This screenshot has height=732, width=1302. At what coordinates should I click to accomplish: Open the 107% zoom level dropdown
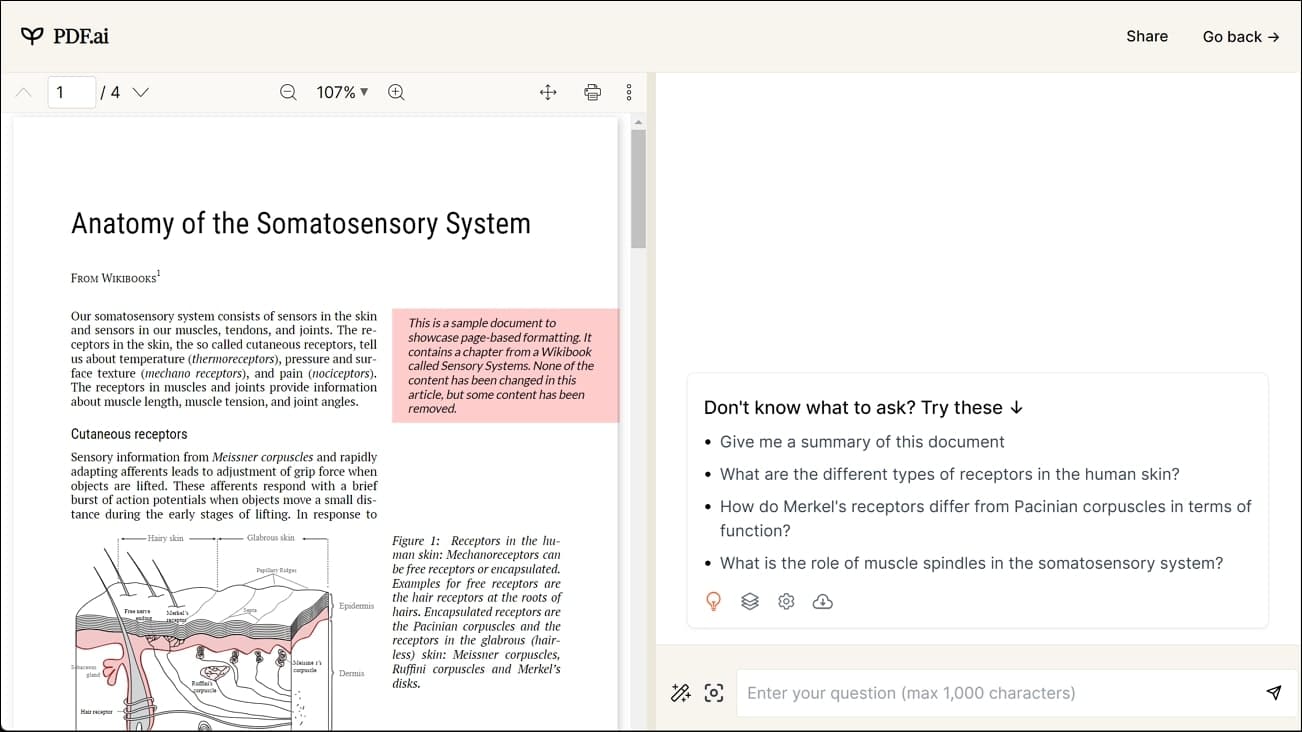tap(342, 92)
